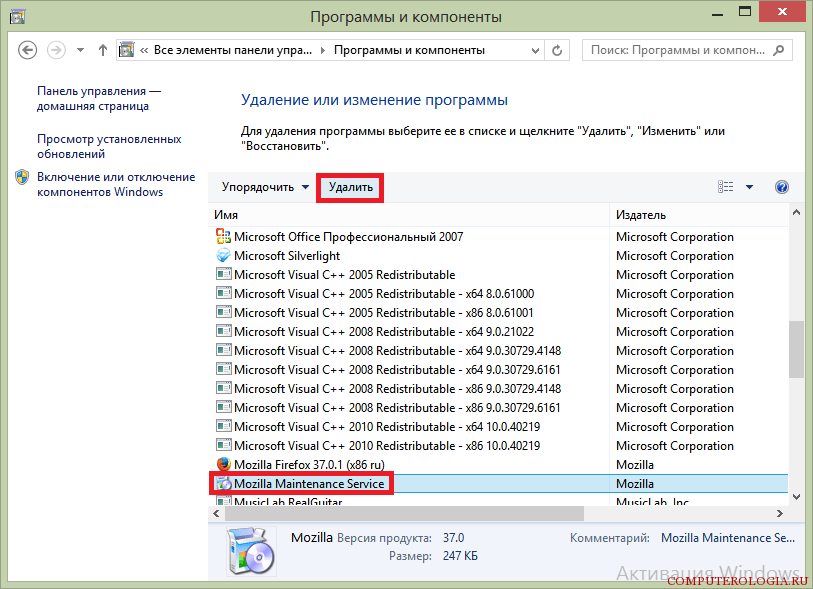Click icon of Visual C++ 2005 x86 8.0.61001
Screen dimensions: 813x589
(223, 313)
